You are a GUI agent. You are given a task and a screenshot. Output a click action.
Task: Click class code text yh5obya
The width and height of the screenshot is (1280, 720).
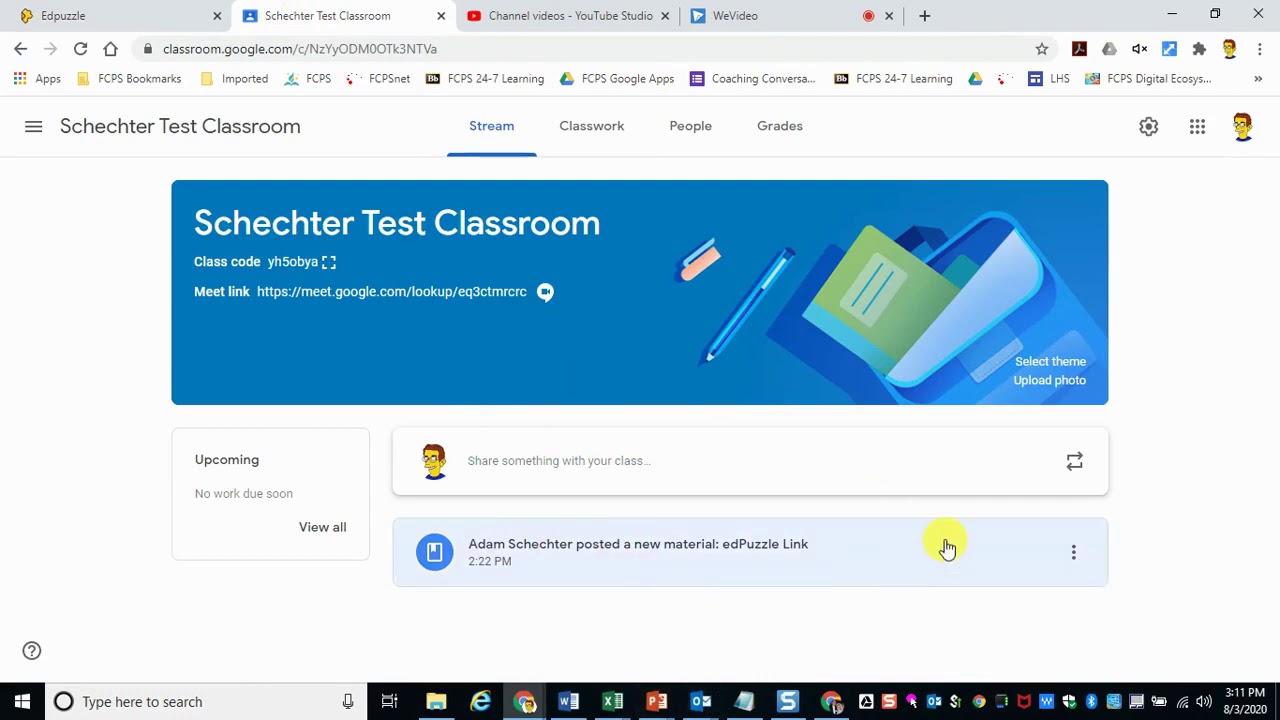tap(292, 262)
